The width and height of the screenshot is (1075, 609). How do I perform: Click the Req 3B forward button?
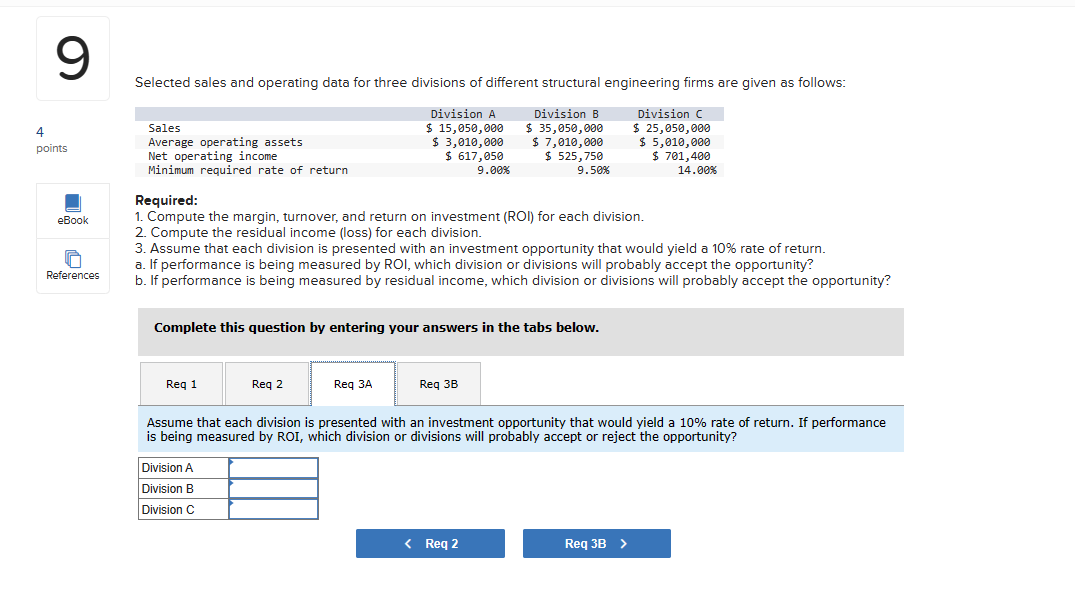tap(596, 543)
